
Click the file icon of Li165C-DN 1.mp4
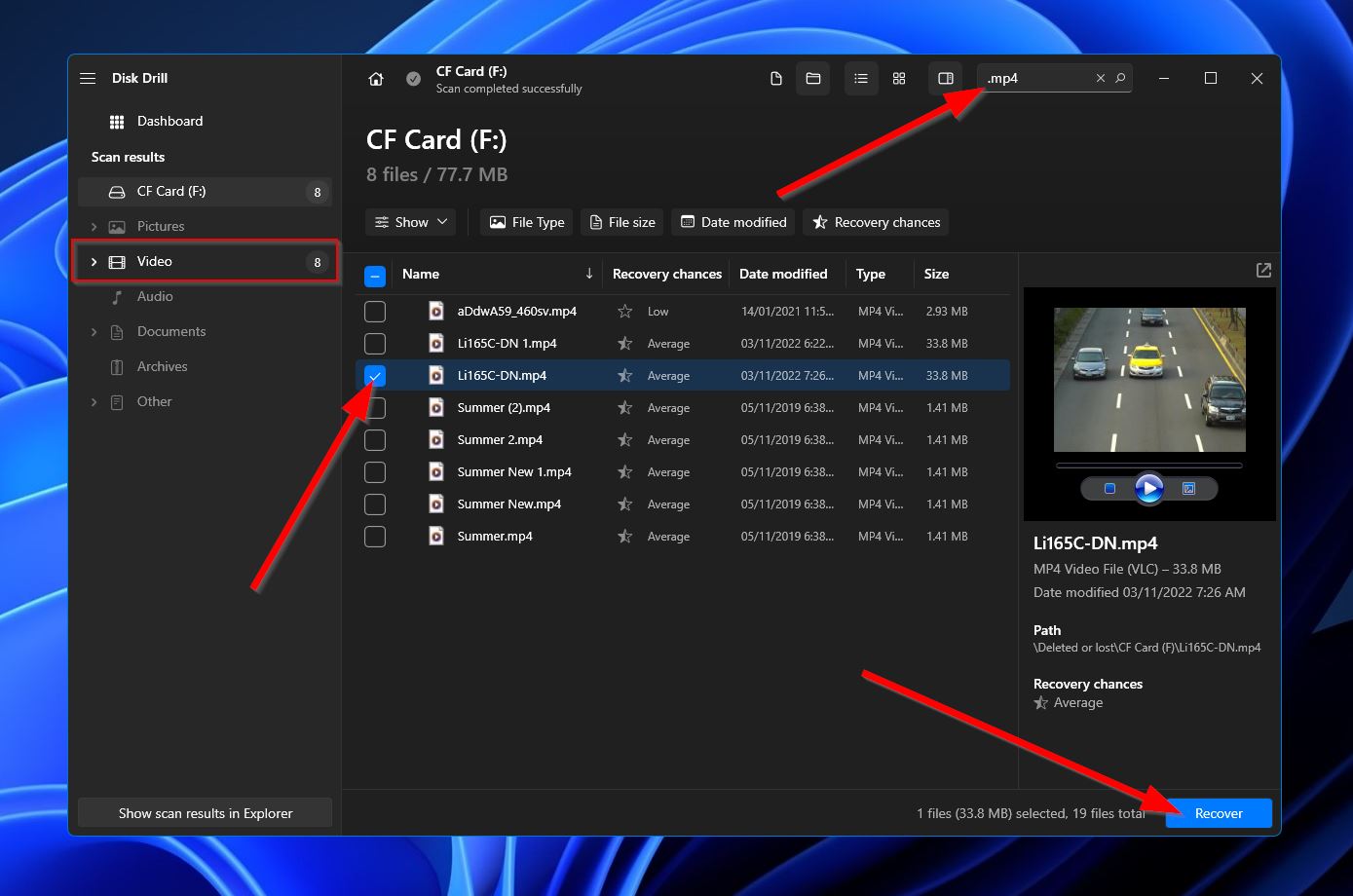[x=436, y=343]
